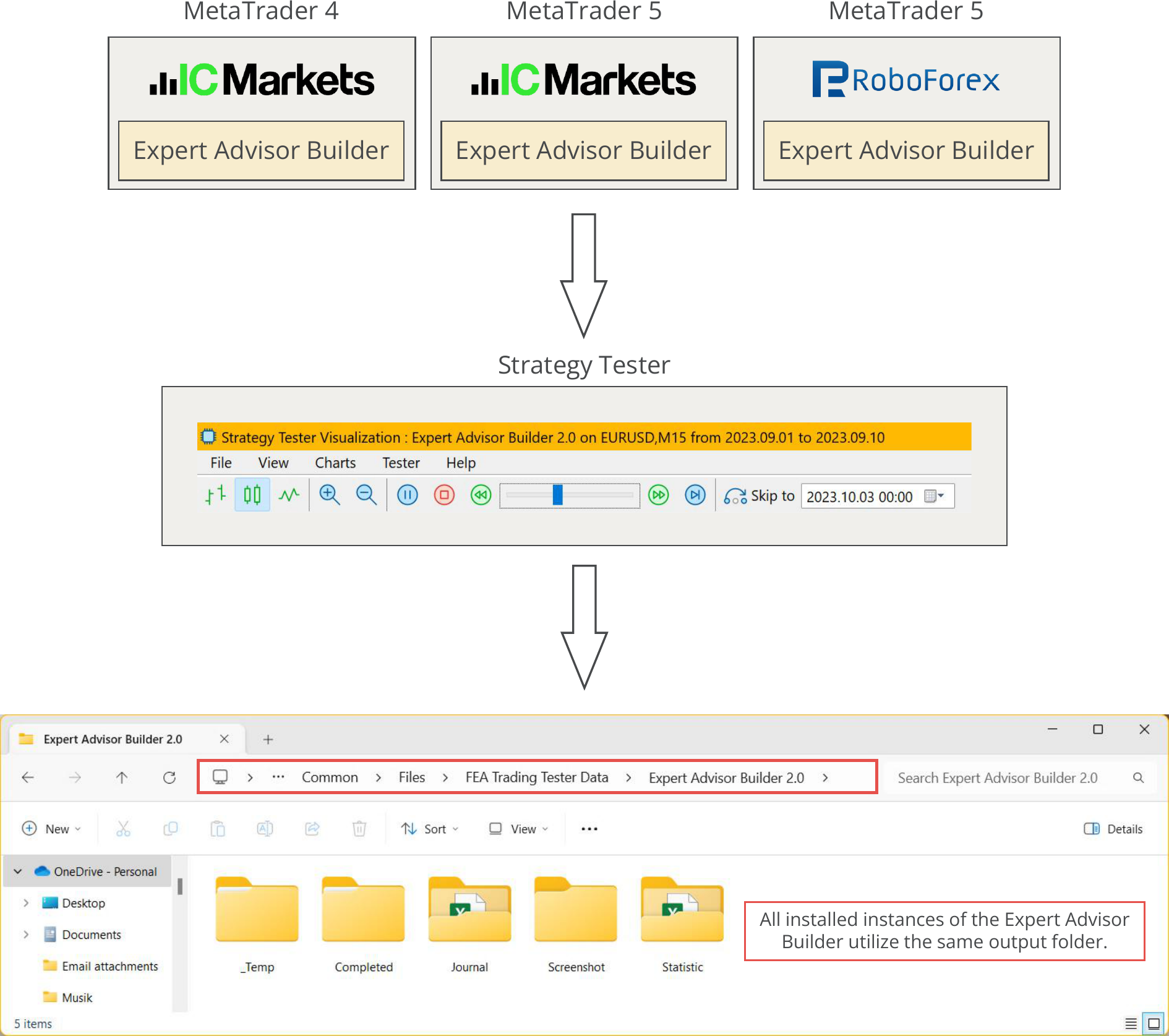The height and width of the screenshot is (1036, 1169).
Task: Collapse the OneDrive - Personal tree node
Action: pos(19,871)
